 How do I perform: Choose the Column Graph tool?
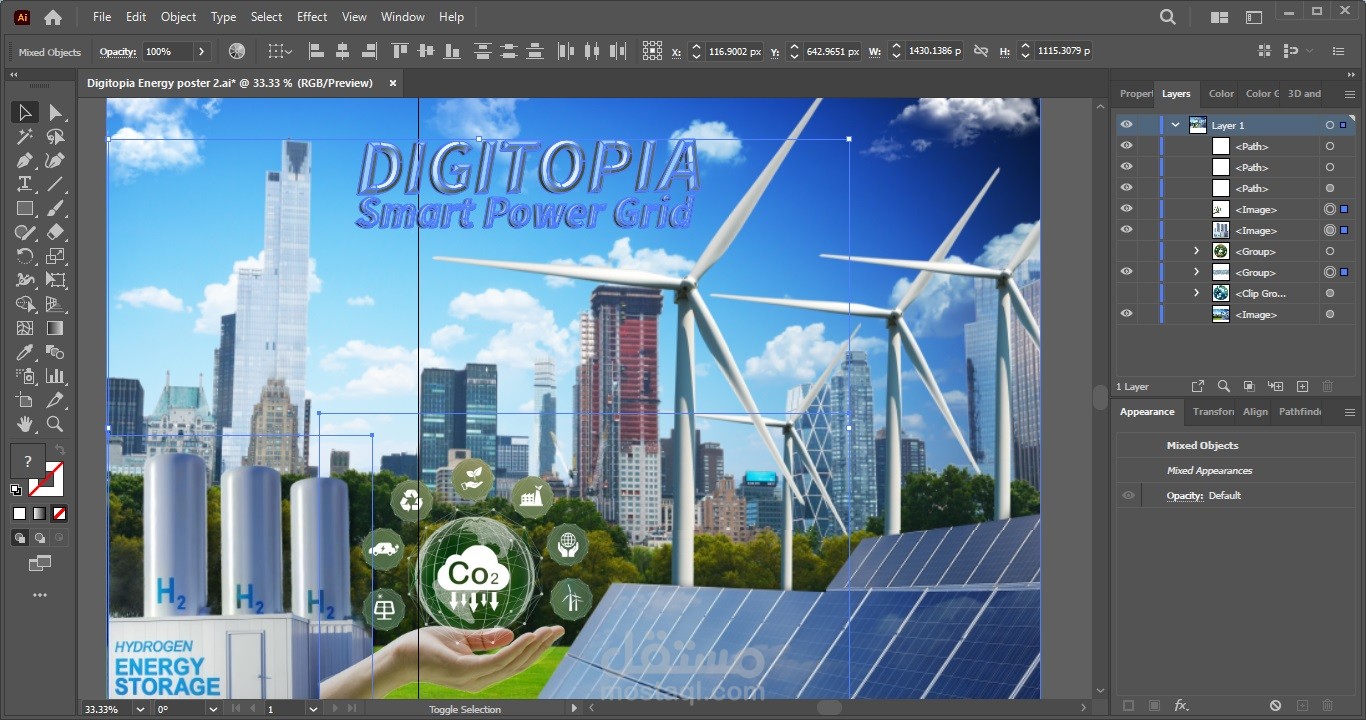[56, 377]
